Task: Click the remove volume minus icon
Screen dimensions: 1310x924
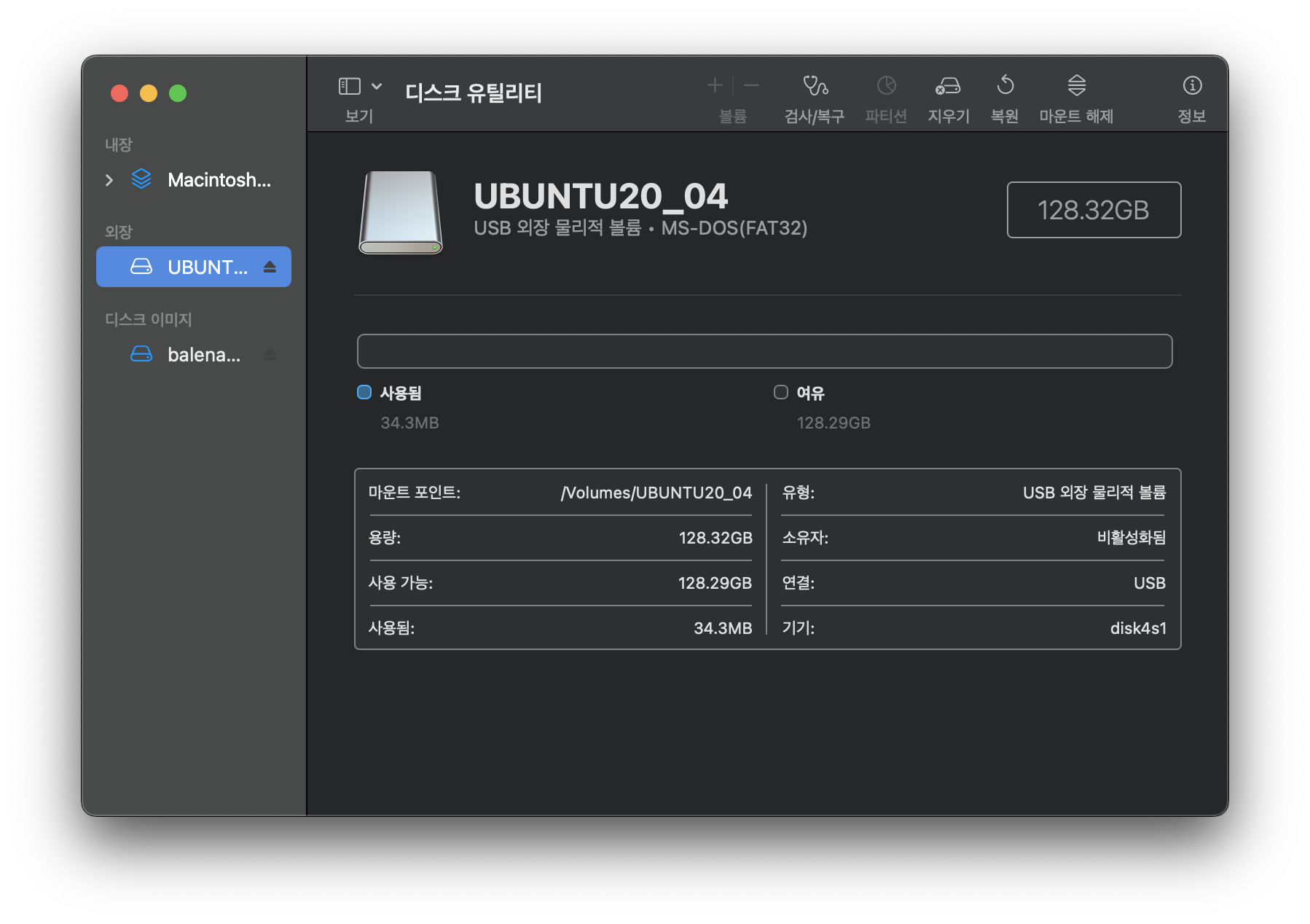Action: 752,86
